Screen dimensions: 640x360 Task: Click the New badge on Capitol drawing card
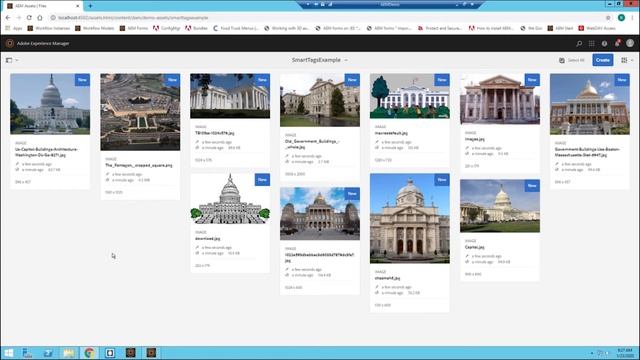tap(262, 180)
